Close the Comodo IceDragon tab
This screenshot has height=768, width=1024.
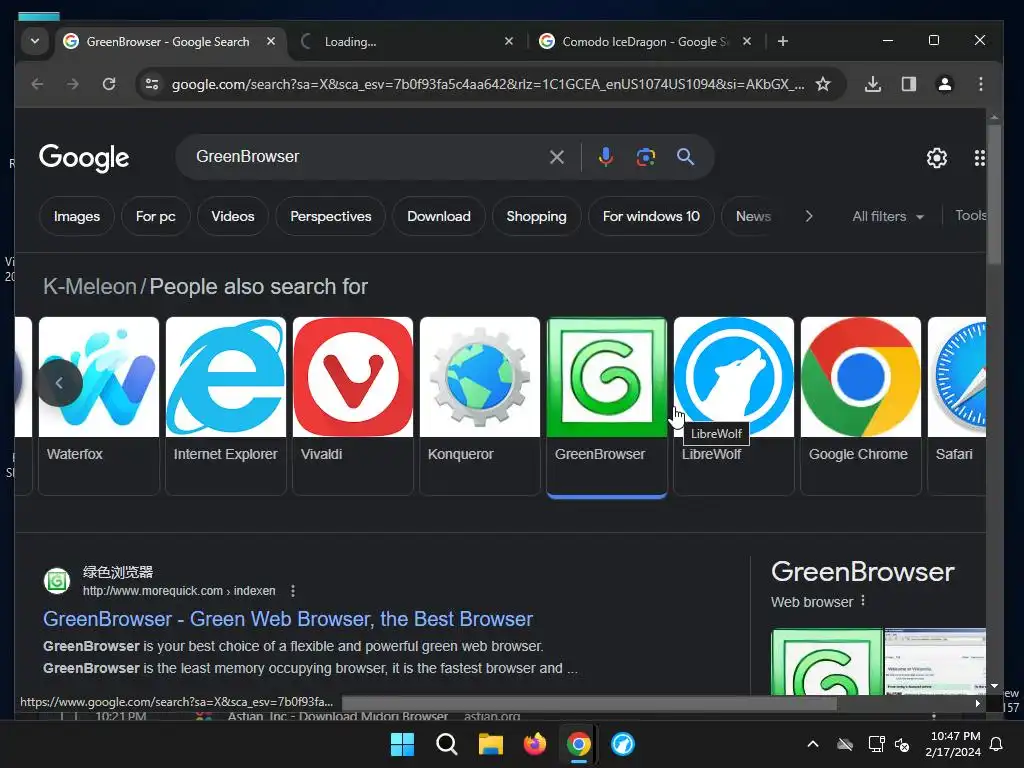pos(747,41)
